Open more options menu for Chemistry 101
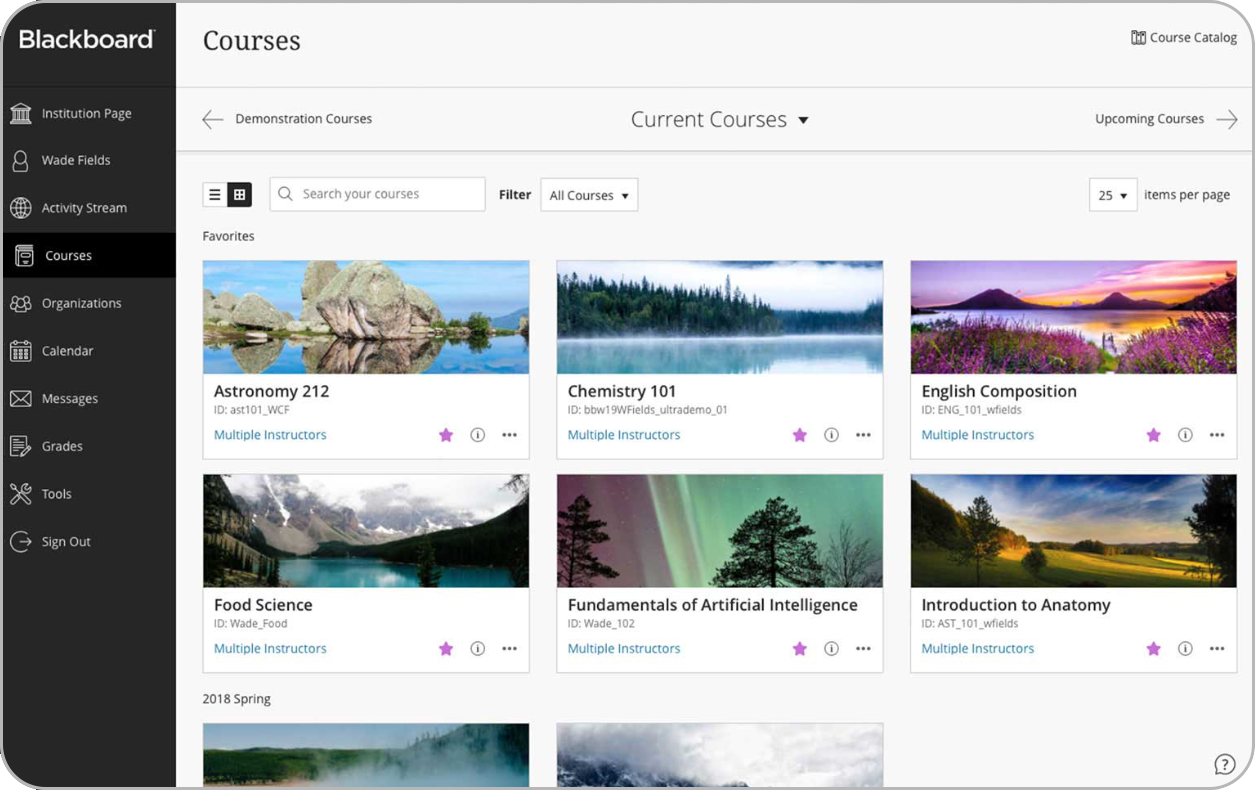Screen dimensions: 1257x790 click(x=863, y=435)
